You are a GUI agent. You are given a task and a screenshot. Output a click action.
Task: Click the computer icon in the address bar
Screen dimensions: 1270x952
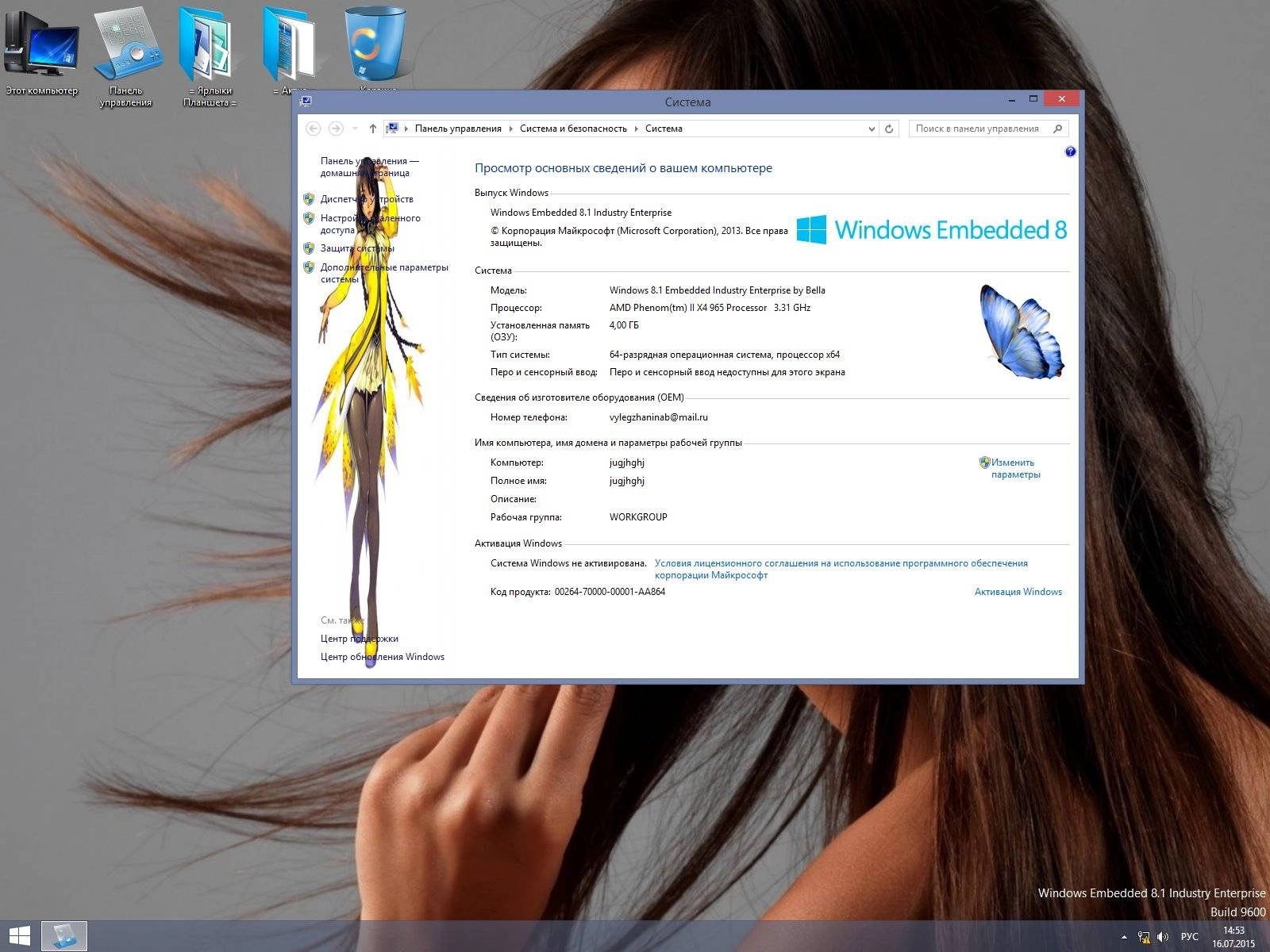point(392,129)
